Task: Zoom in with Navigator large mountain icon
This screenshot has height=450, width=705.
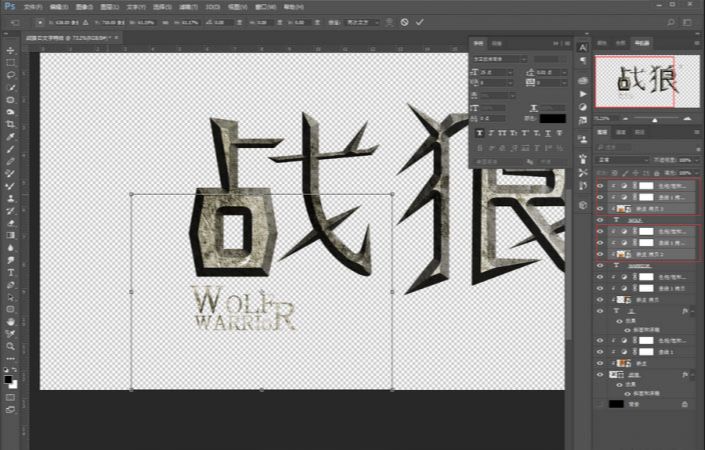Action: pyautogui.click(x=687, y=119)
